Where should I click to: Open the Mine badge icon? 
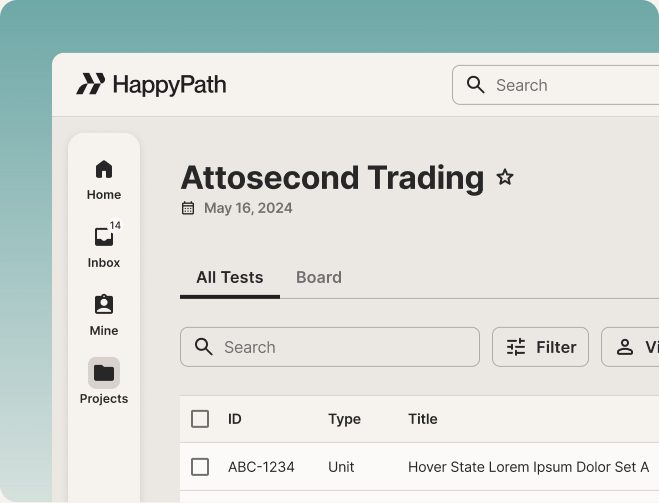[x=104, y=304]
